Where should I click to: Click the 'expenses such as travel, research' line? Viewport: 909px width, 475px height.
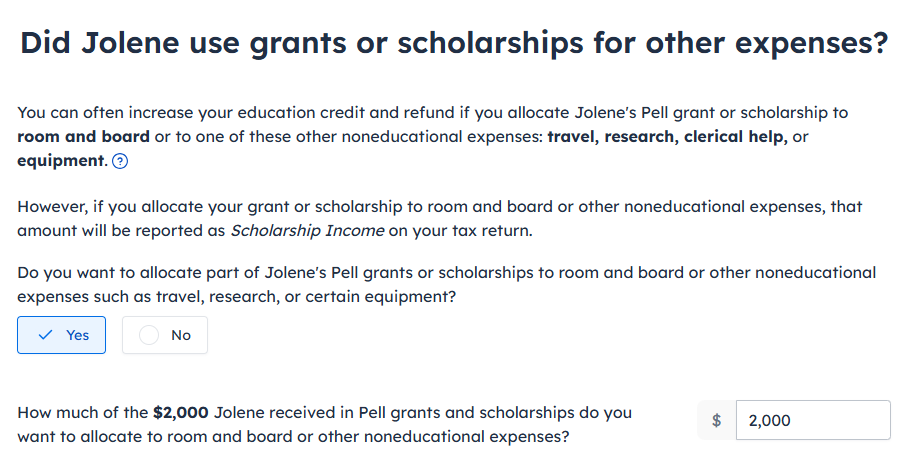tap(237, 297)
